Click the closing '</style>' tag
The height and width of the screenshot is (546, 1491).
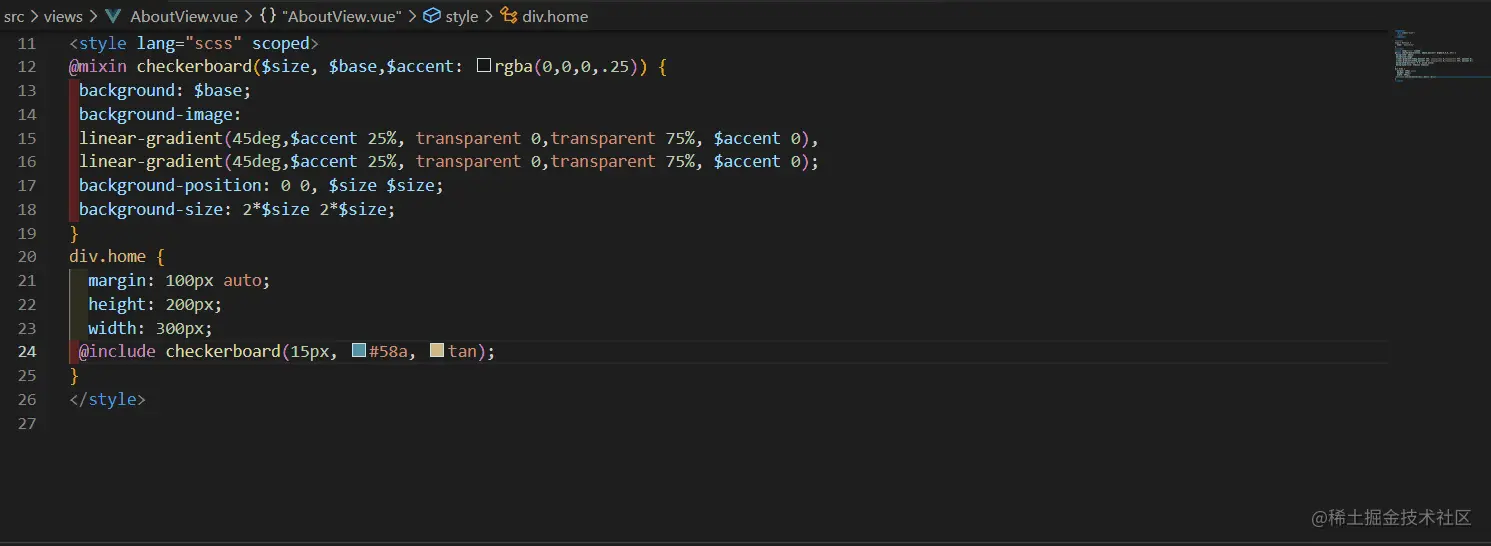(x=107, y=399)
